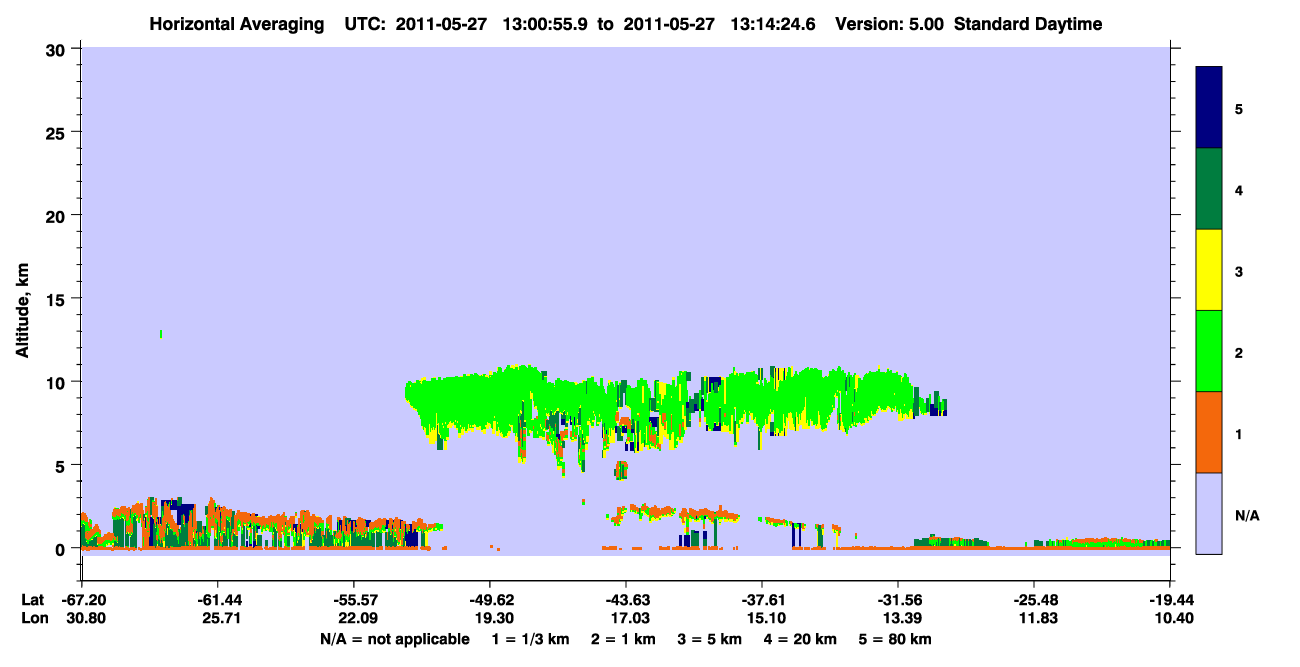
Task: Click latitude value -25.48
Action: (x=1034, y=600)
